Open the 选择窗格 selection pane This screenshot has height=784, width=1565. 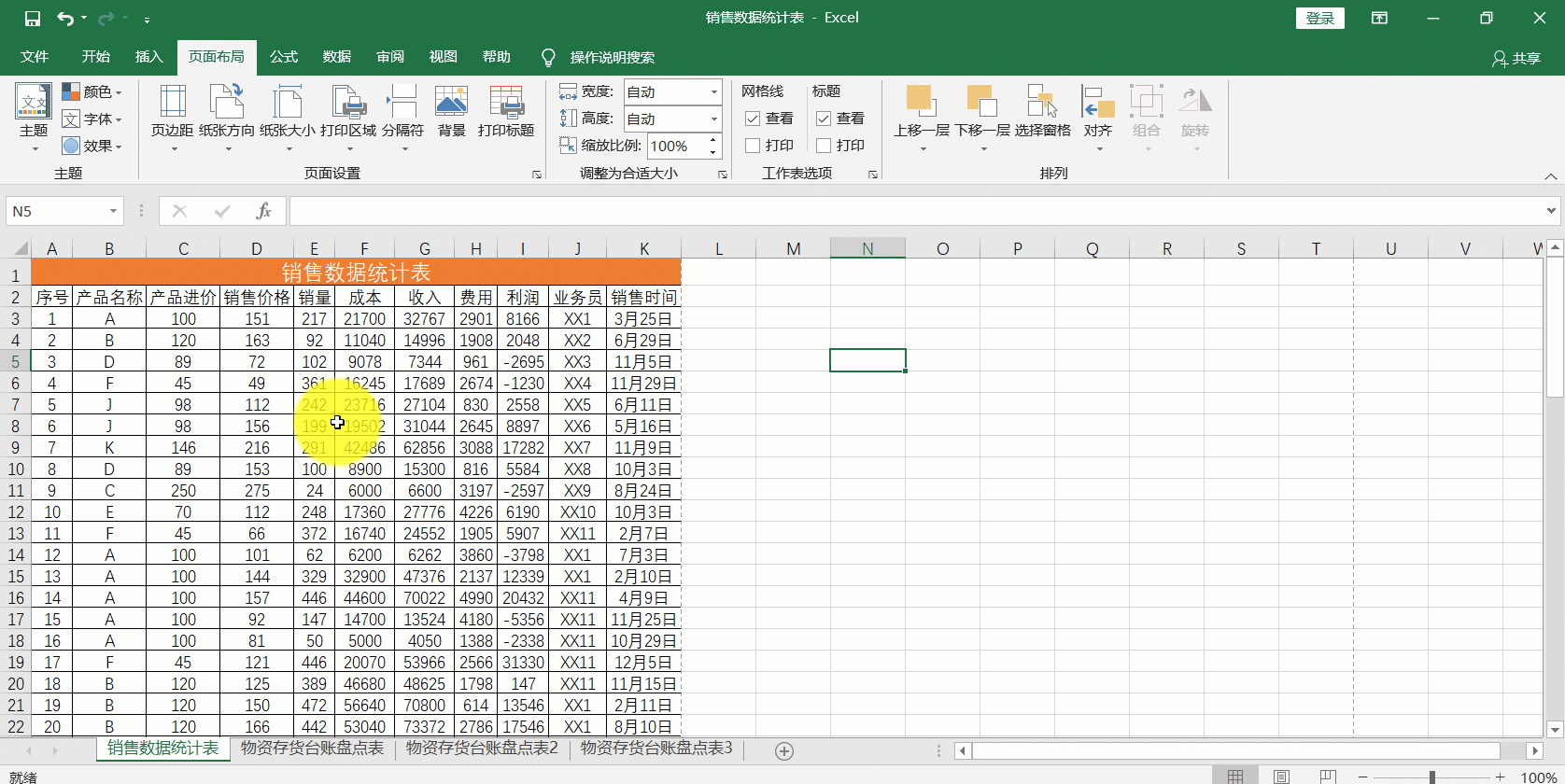coord(1043,112)
